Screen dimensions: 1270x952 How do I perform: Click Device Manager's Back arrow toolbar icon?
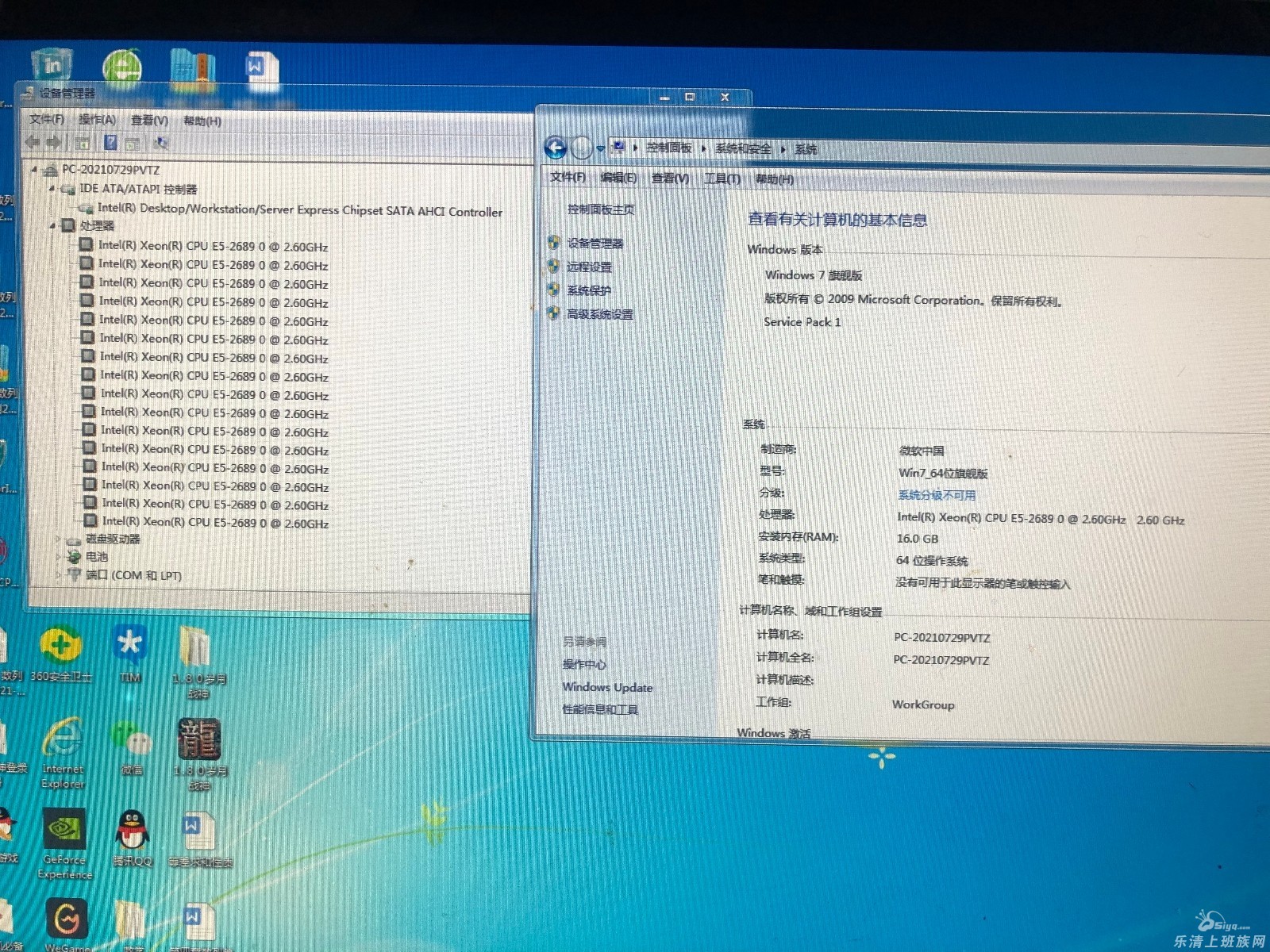point(33,142)
